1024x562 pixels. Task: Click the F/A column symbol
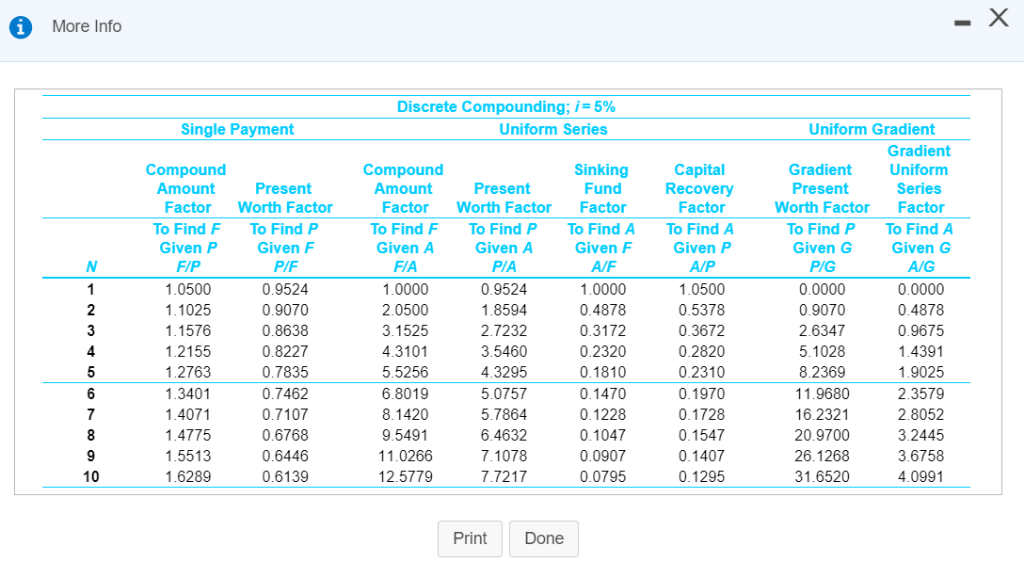tap(405, 266)
